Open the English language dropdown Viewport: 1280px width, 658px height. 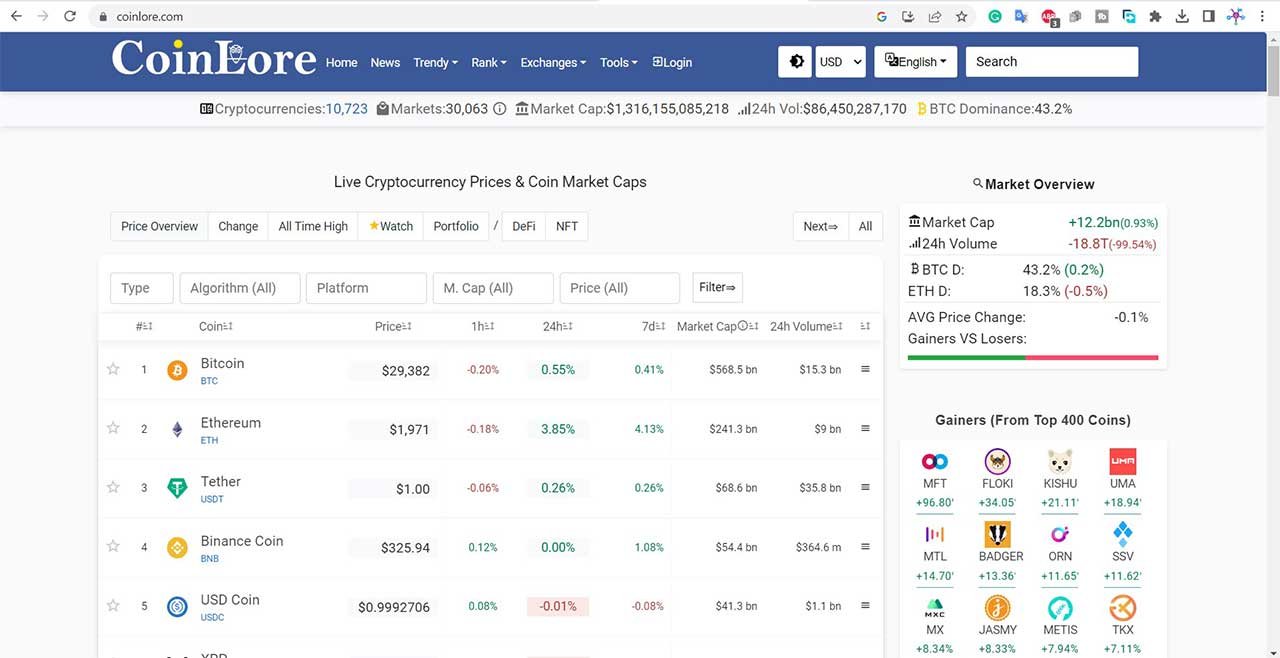pyautogui.click(x=916, y=62)
